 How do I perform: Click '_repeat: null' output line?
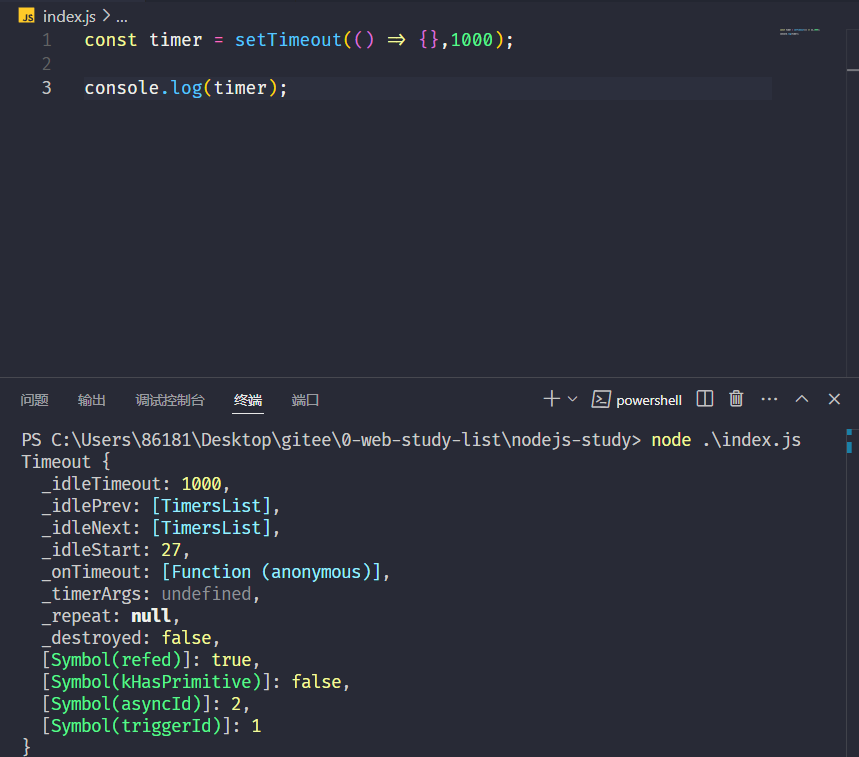pyautogui.click(x=111, y=616)
